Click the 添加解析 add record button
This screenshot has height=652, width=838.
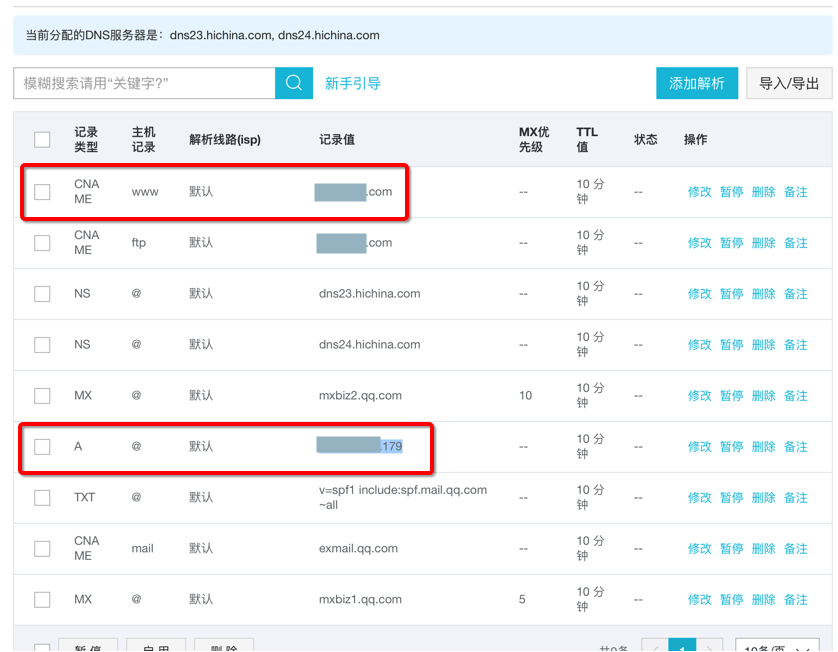697,83
